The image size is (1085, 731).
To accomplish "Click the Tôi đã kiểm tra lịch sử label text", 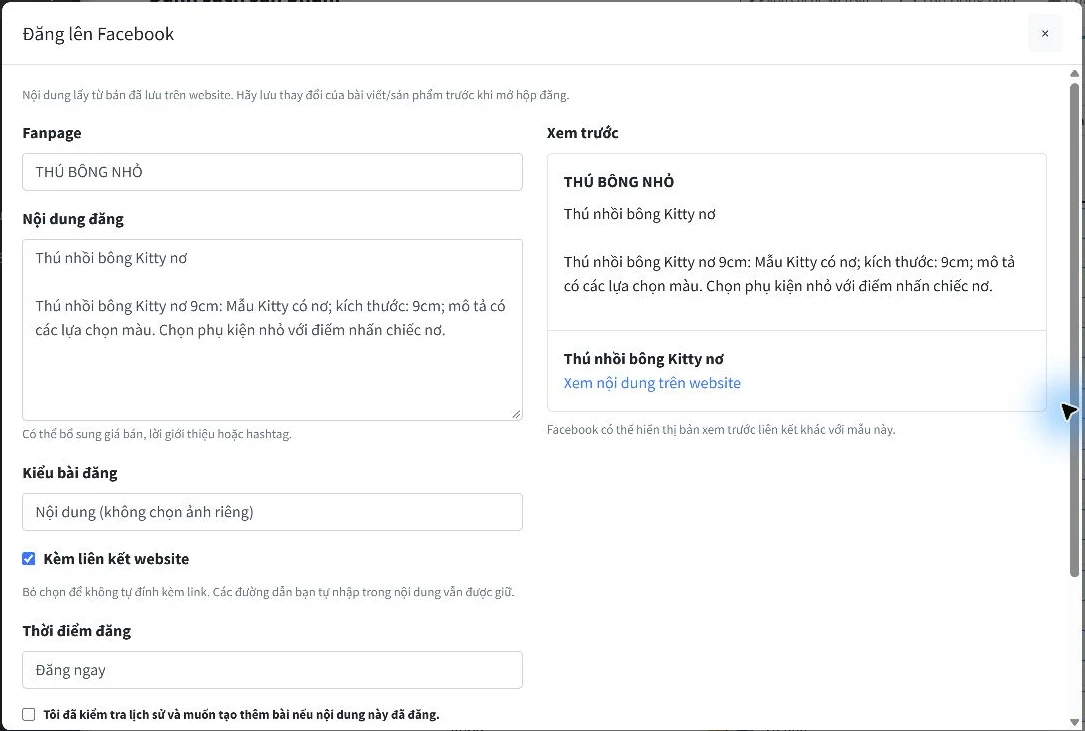I will point(241,714).
